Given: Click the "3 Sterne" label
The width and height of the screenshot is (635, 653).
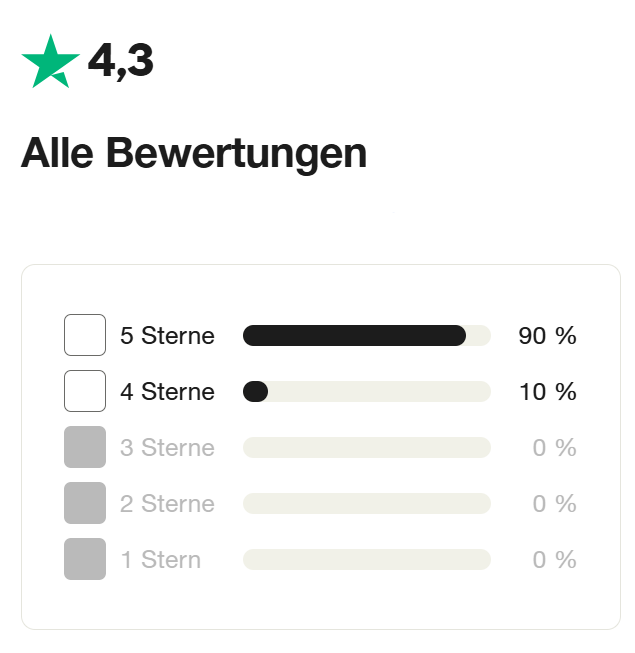Looking at the screenshot, I should click(167, 448).
